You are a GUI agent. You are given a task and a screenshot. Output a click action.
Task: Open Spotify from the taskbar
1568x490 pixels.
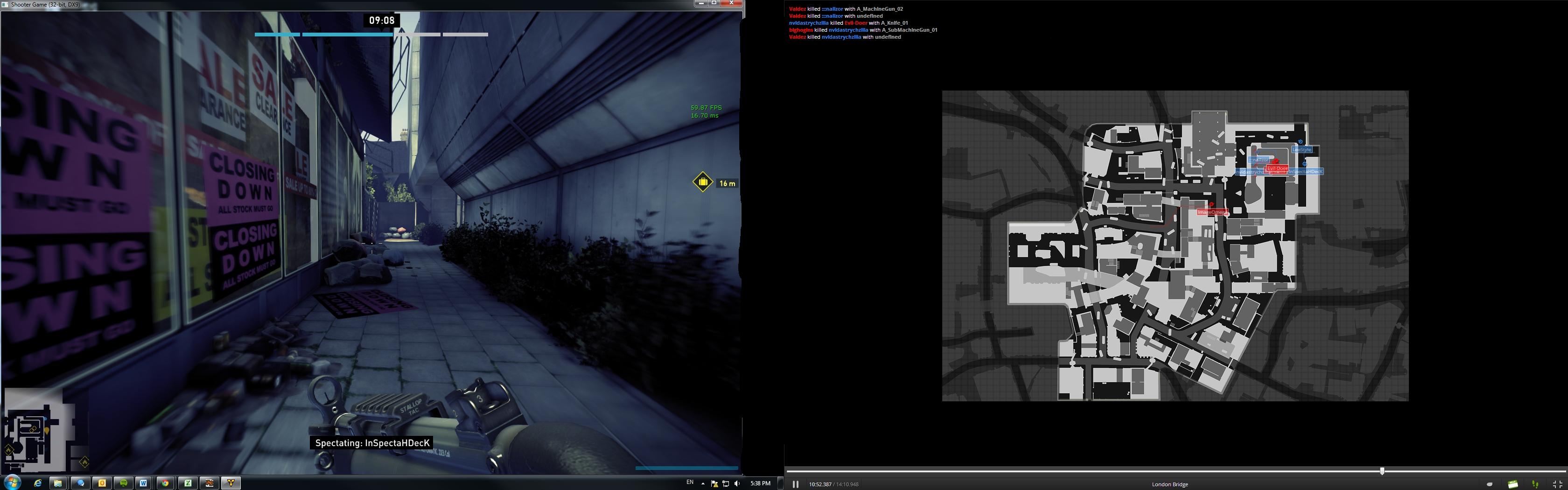pos(124,483)
